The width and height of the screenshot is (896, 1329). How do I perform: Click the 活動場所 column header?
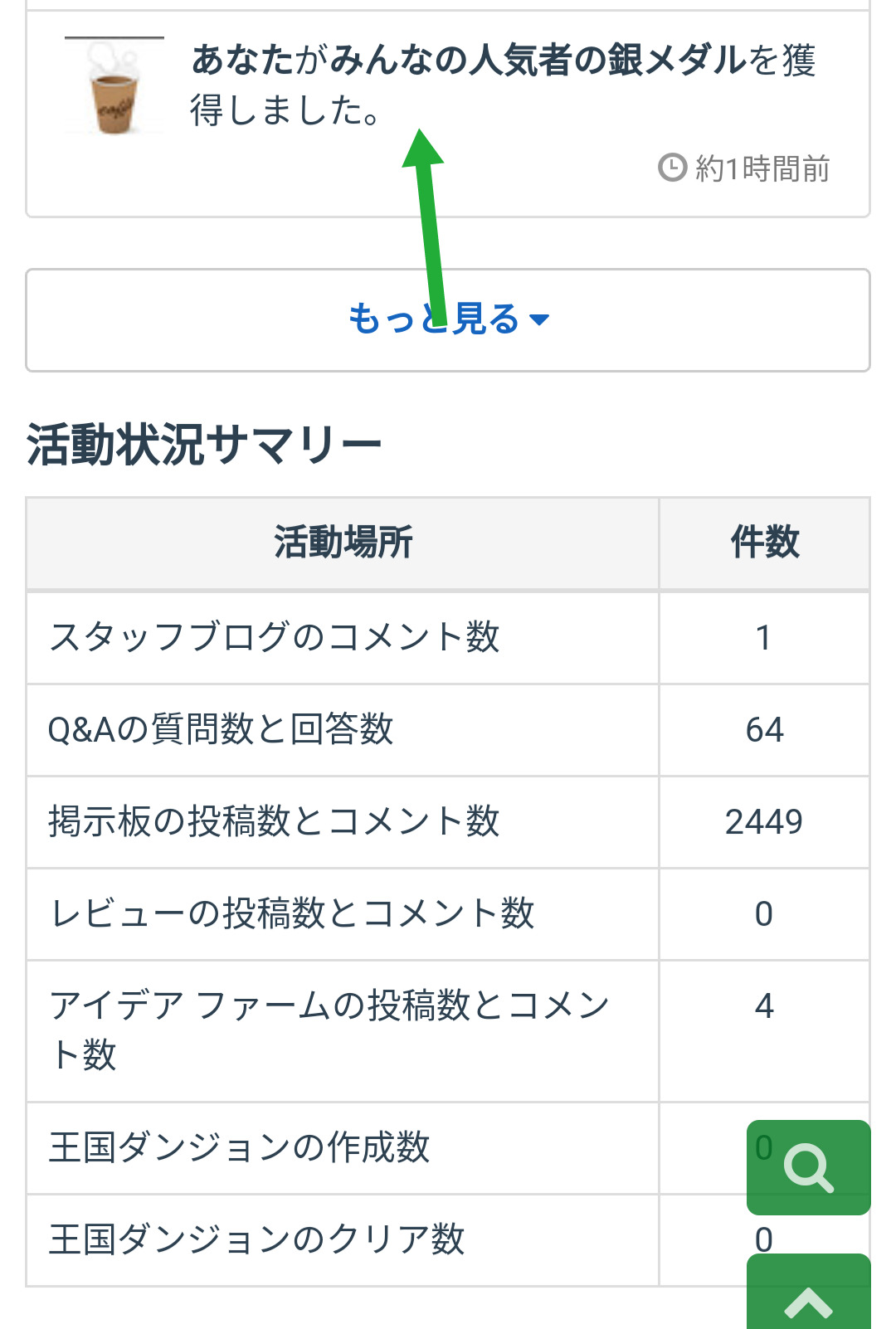point(343,543)
